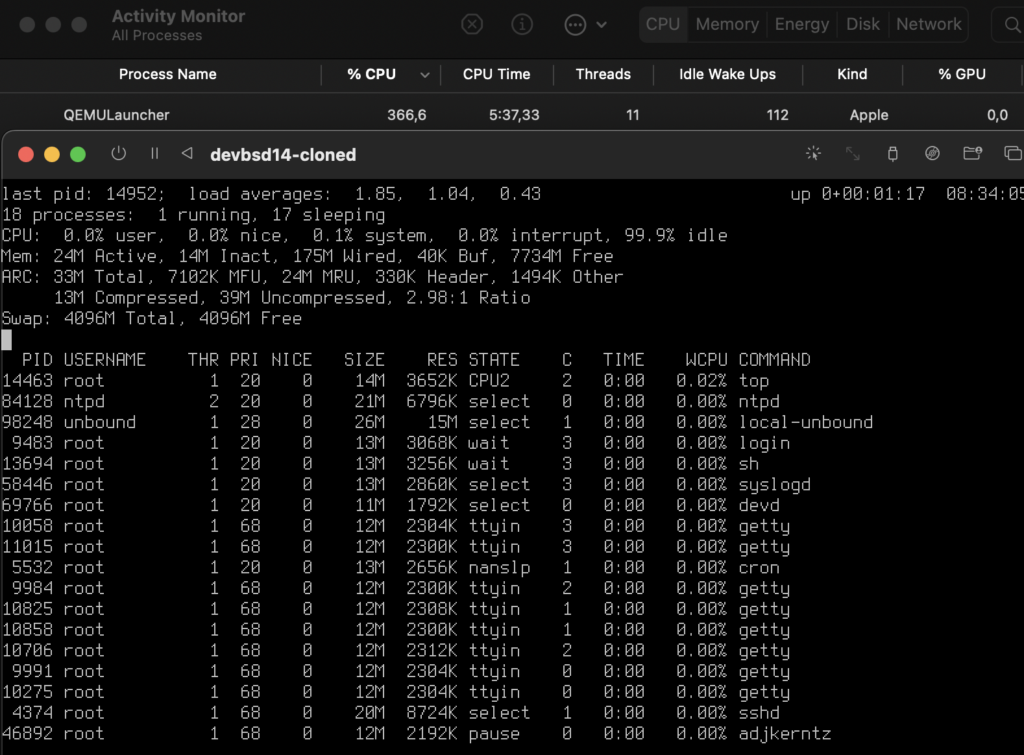Pause the devbsd14-cloned virtual machine
Screen dimensions: 1024x755
[154, 153]
